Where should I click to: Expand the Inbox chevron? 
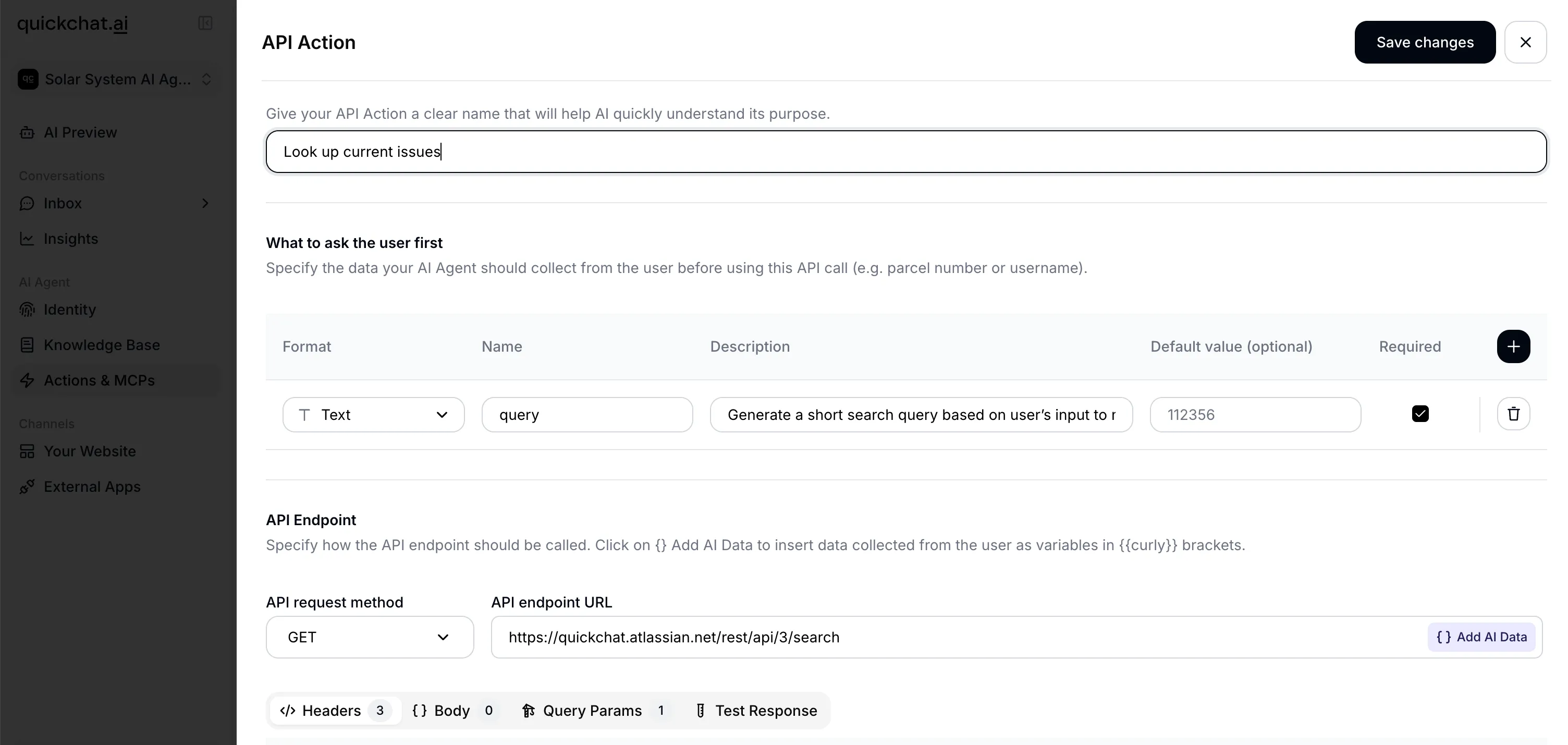205,203
